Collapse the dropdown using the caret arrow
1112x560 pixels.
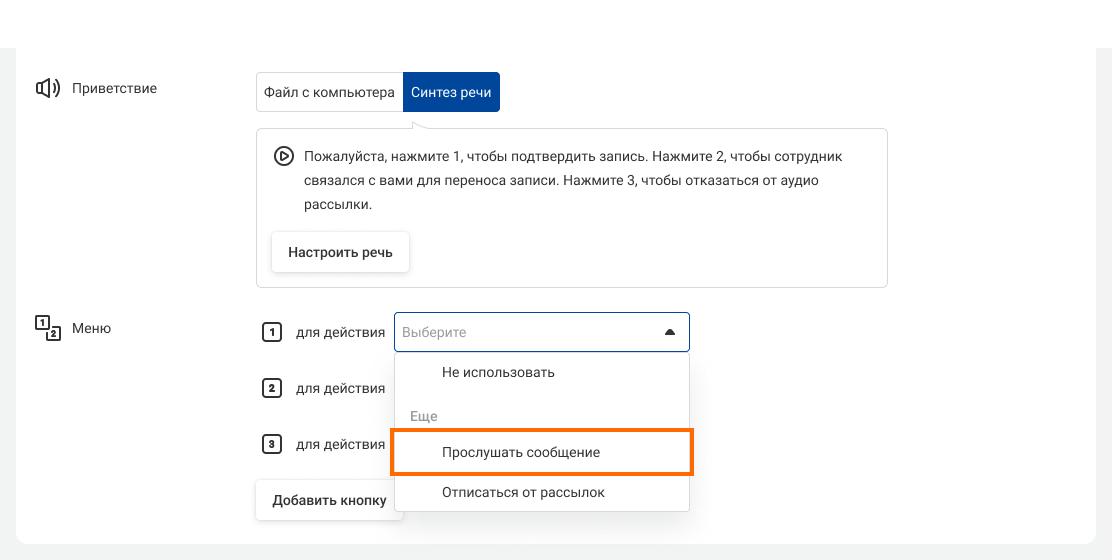[670, 332]
